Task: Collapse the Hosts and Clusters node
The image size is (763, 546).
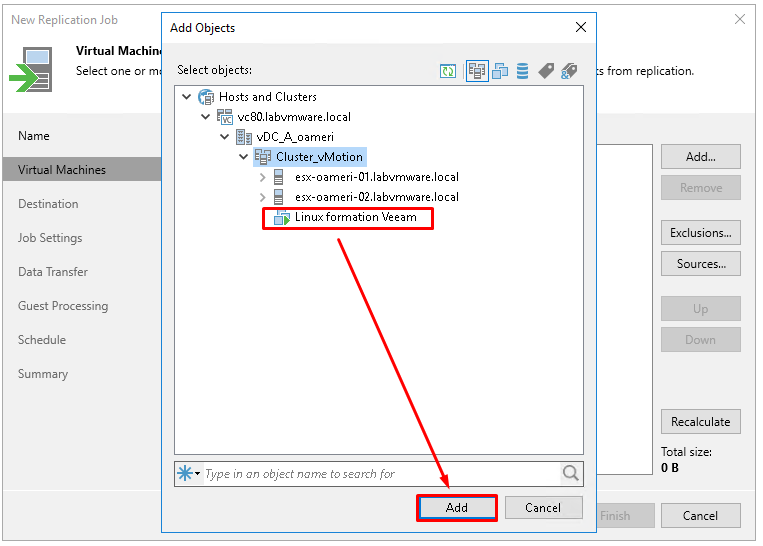Action: [186, 96]
